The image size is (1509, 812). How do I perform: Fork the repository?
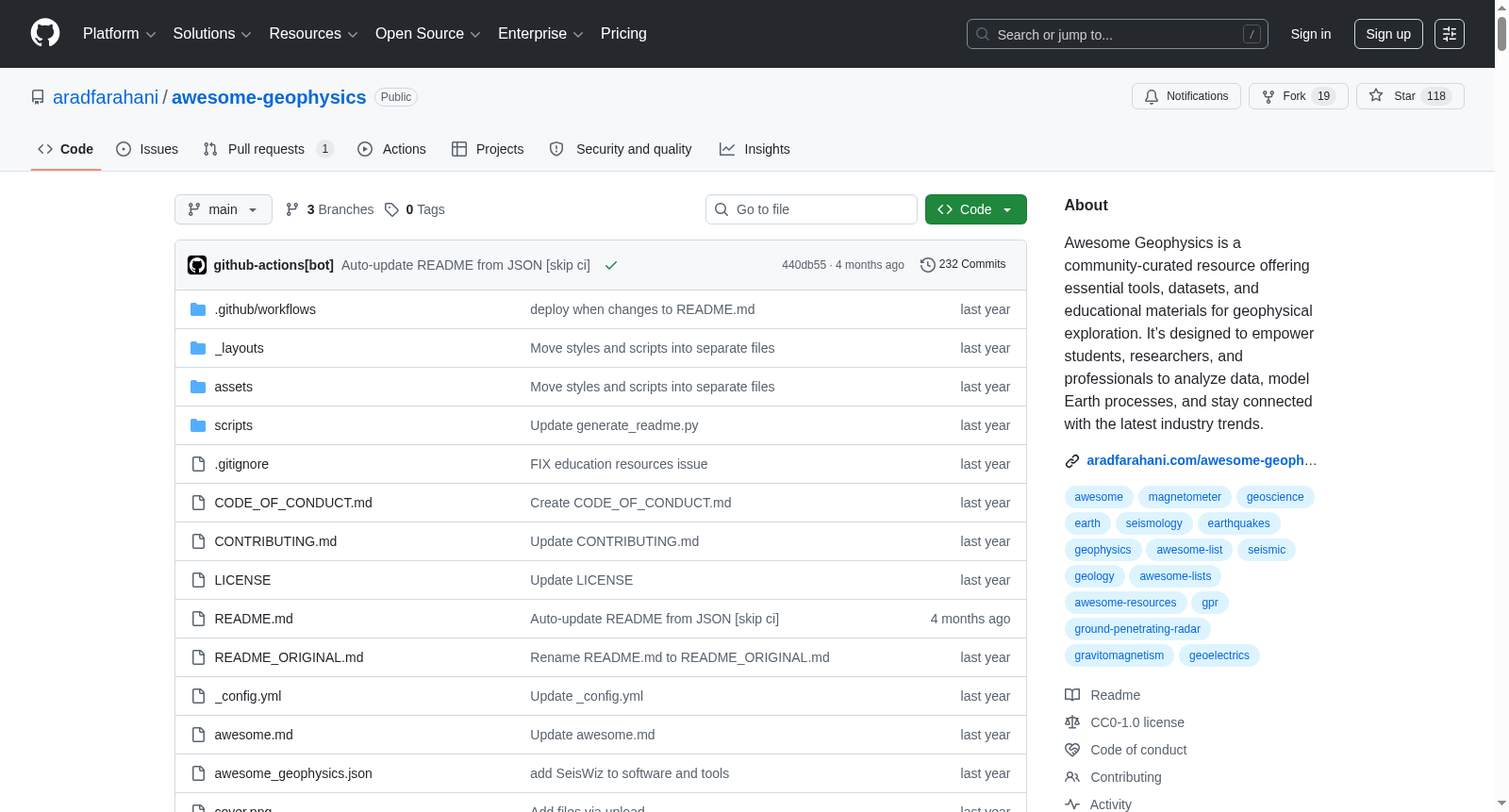[1298, 96]
